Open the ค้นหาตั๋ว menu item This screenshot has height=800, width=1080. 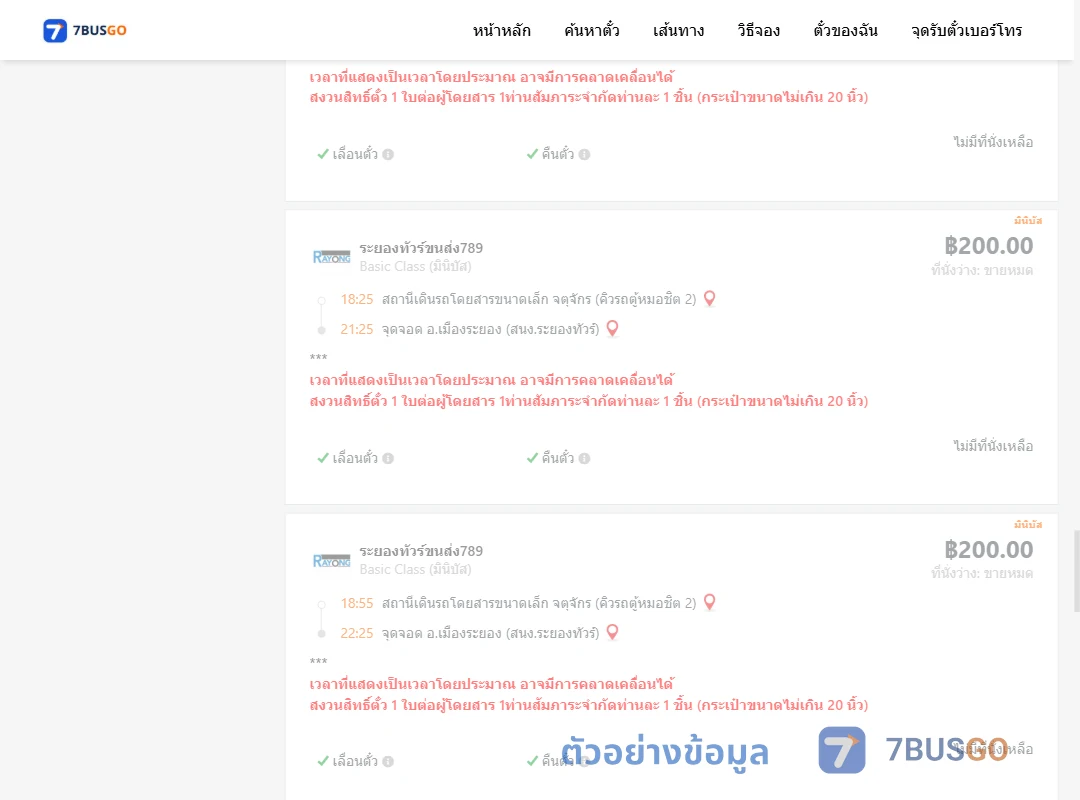[592, 30]
